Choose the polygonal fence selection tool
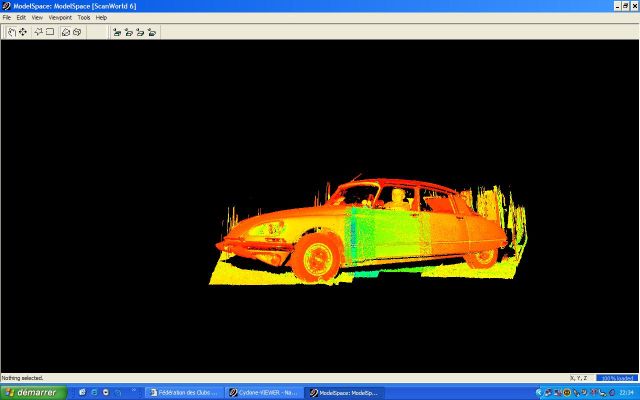The height and width of the screenshot is (400, 640). tap(39, 32)
